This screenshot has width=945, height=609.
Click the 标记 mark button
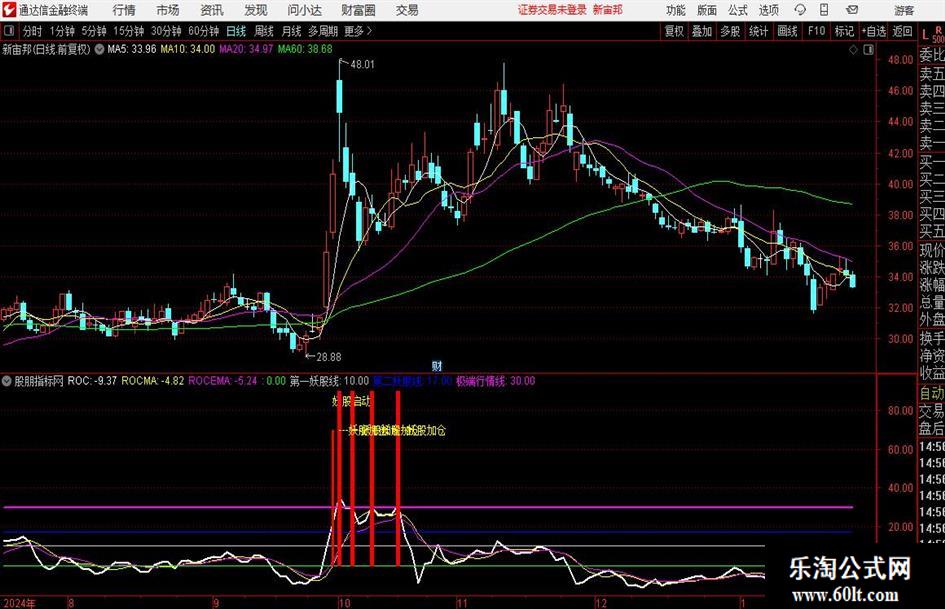click(844, 31)
